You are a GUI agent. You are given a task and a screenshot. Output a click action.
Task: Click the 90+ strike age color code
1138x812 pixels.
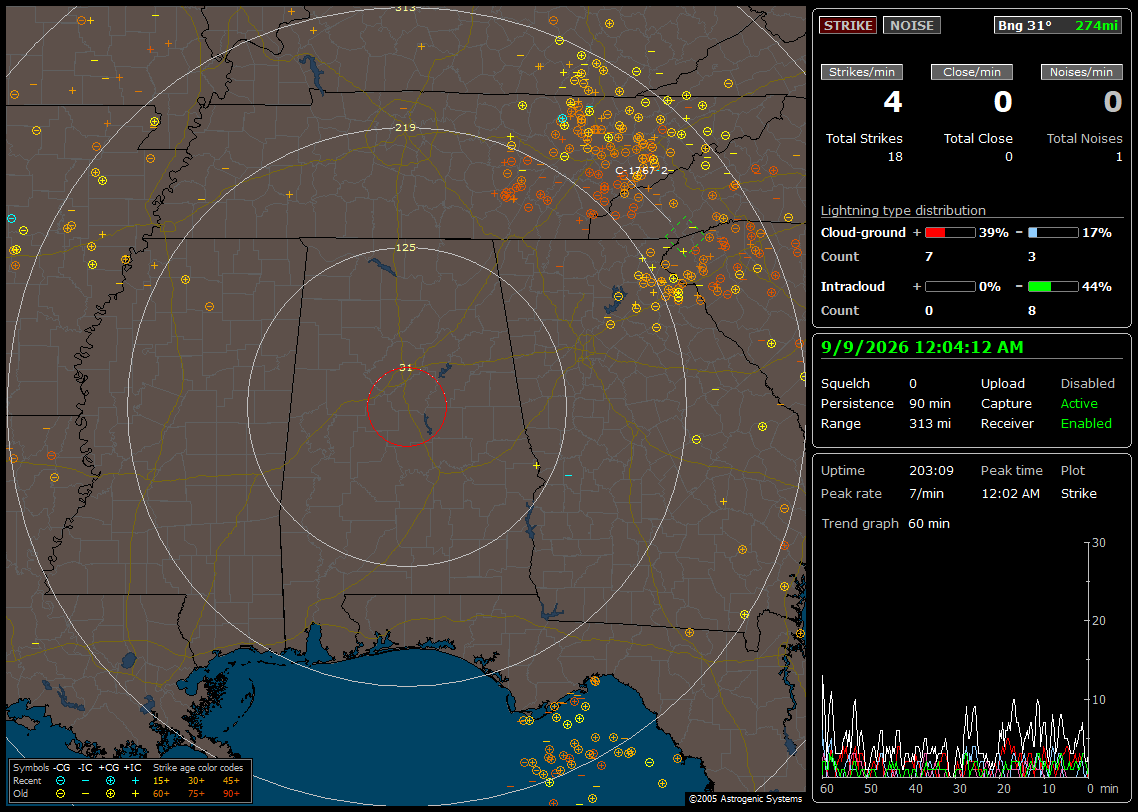(232, 794)
